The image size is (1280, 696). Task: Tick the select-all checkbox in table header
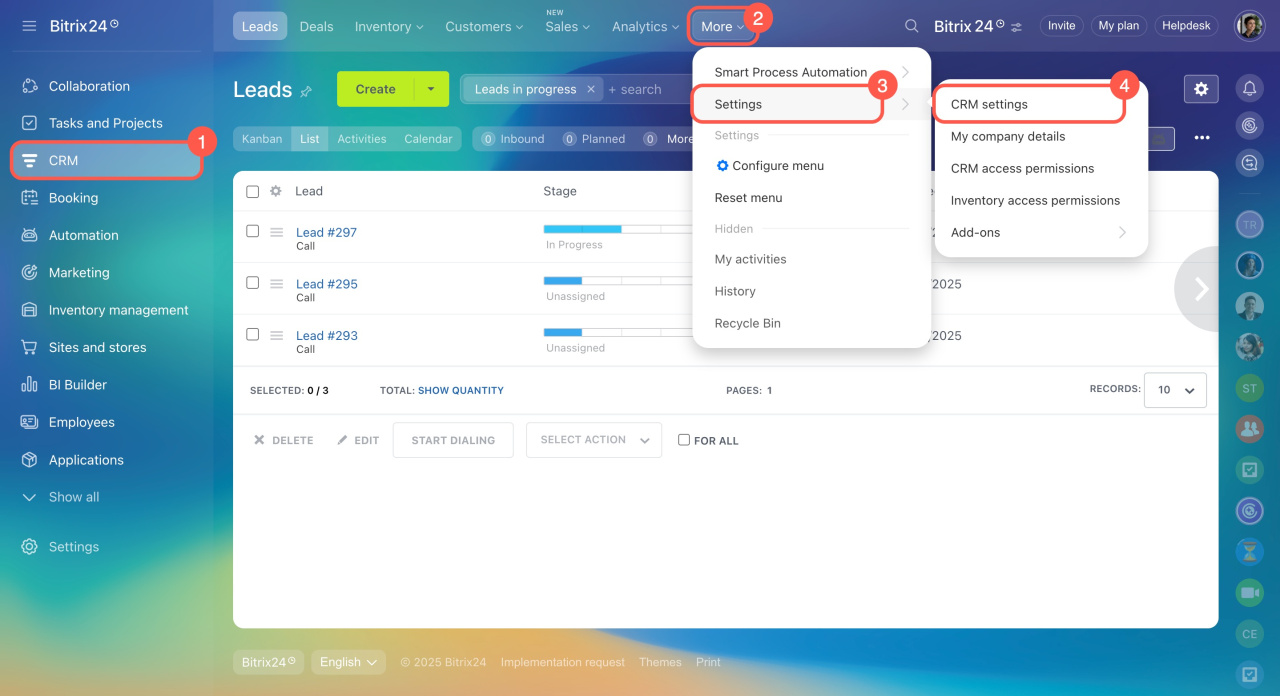[x=253, y=191]
